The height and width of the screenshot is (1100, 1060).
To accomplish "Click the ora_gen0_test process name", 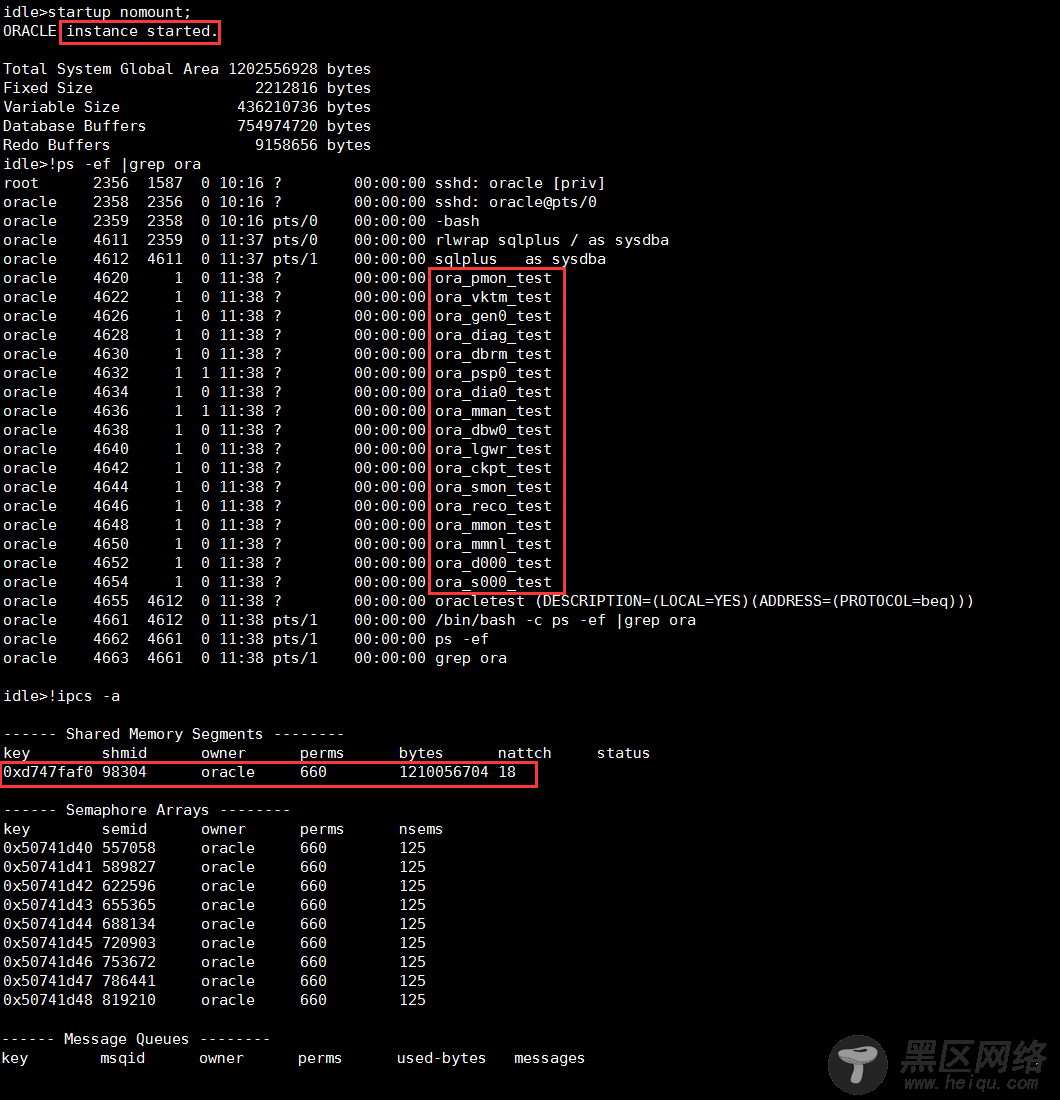I will (x=493, y=316).
